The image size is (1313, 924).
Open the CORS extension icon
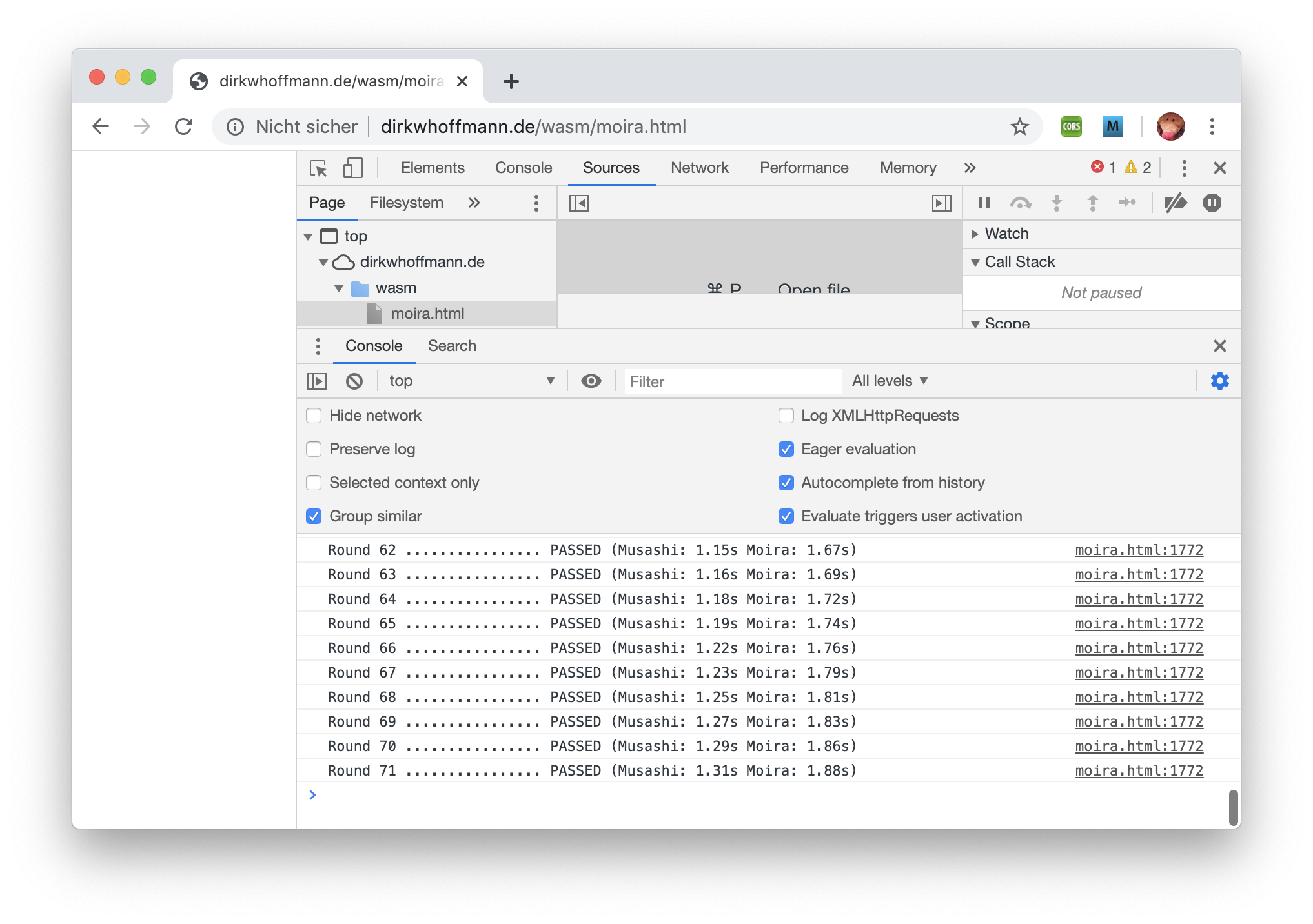(1072, 126)
